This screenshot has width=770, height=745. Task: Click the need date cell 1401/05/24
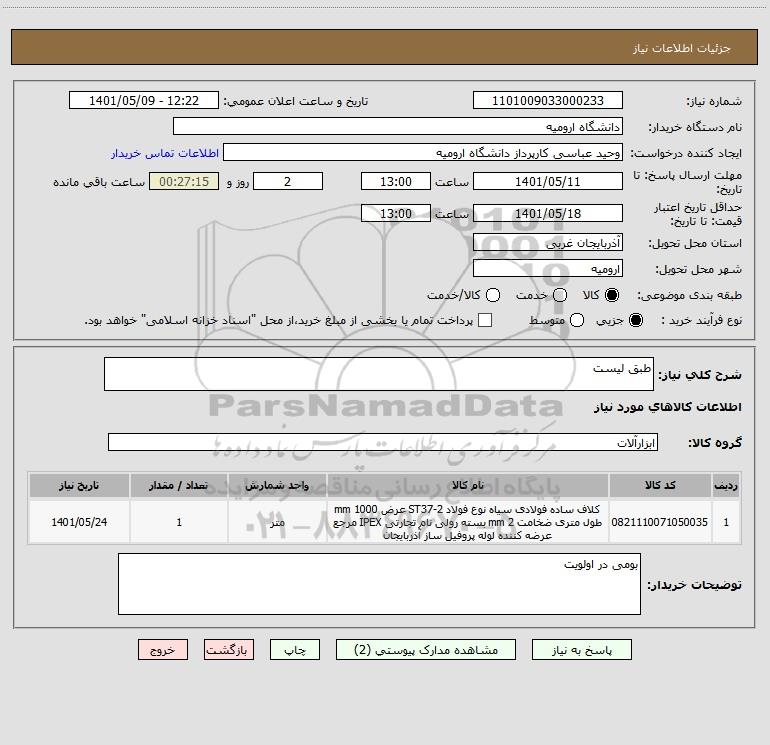tap(79, 522)
